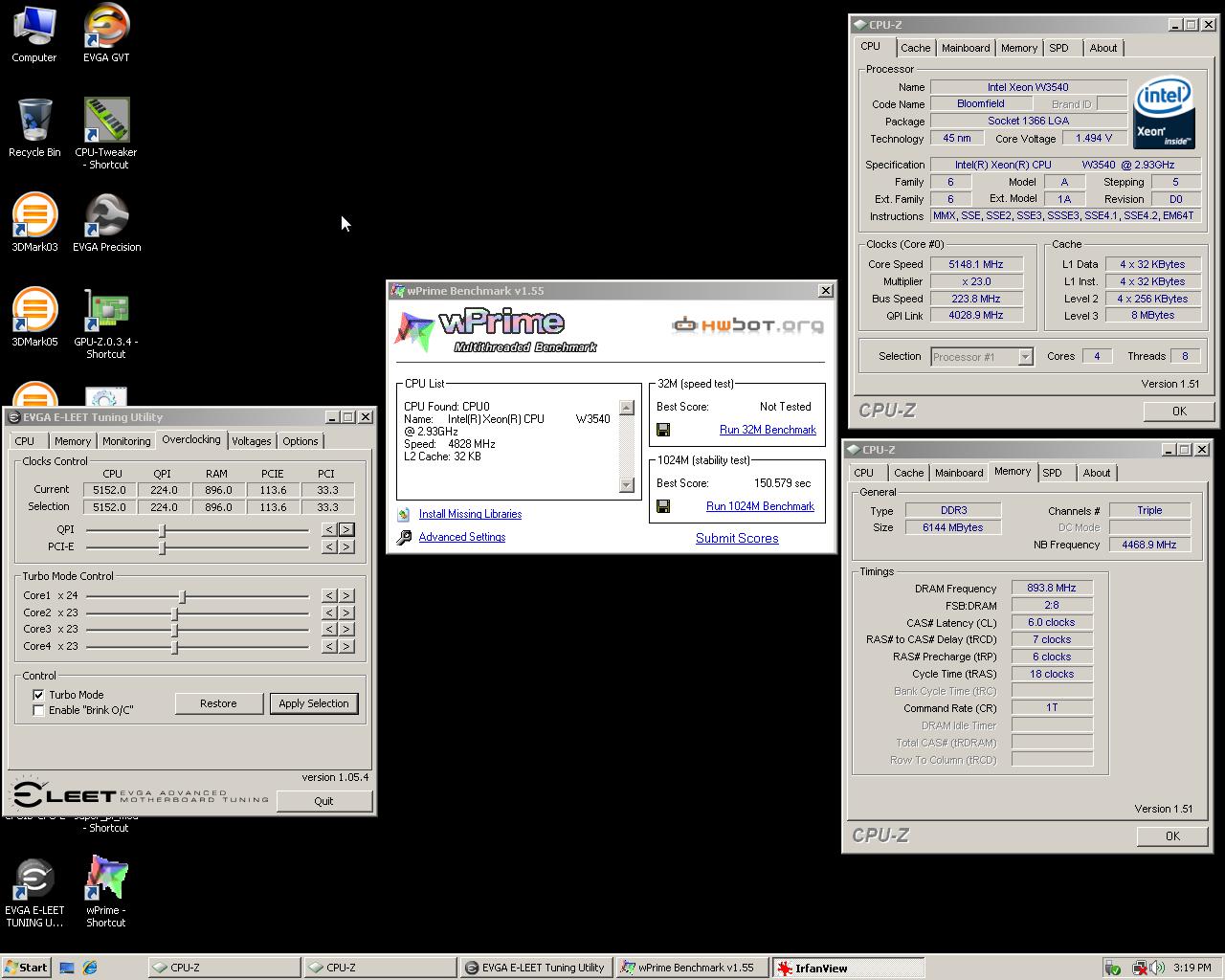
Task: Increase PCI-E with the right arrow
Action: [x=345, y=546]
